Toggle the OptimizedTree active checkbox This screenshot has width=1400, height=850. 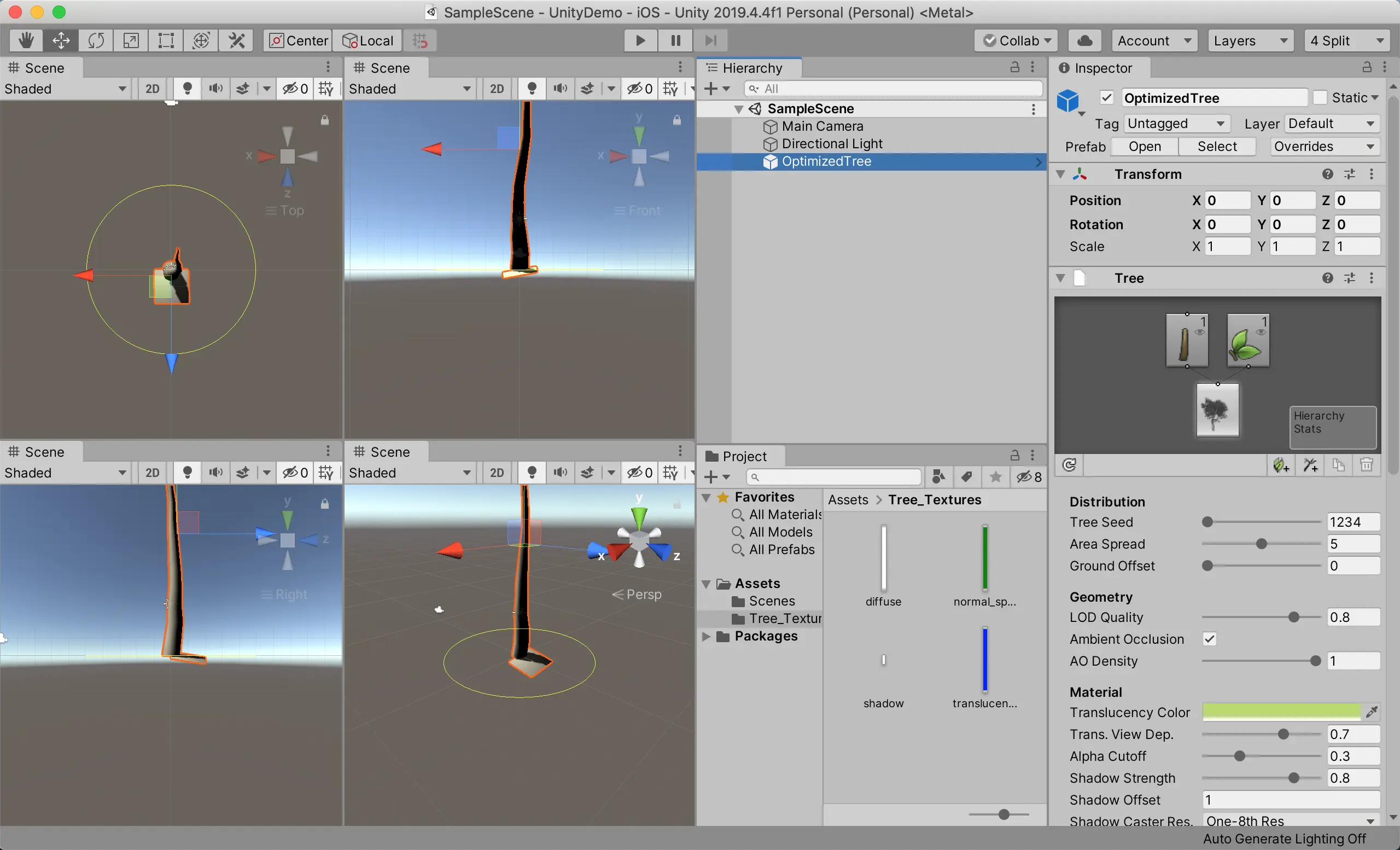coord(1106,98)
